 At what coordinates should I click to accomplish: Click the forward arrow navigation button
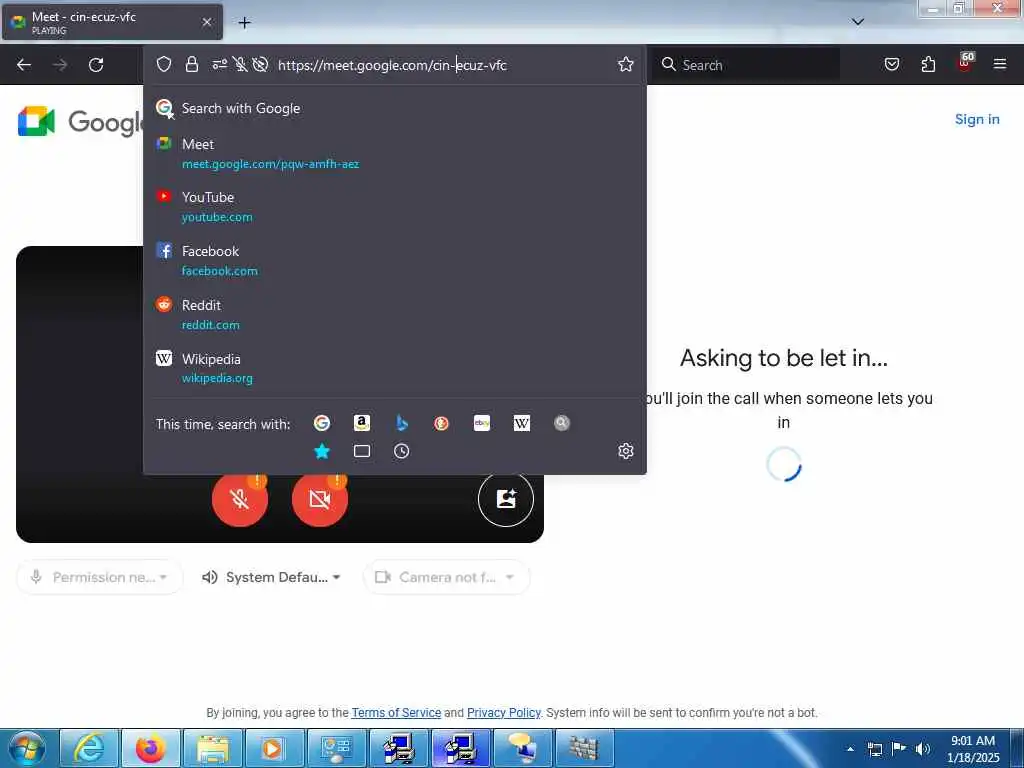[59, 65]
